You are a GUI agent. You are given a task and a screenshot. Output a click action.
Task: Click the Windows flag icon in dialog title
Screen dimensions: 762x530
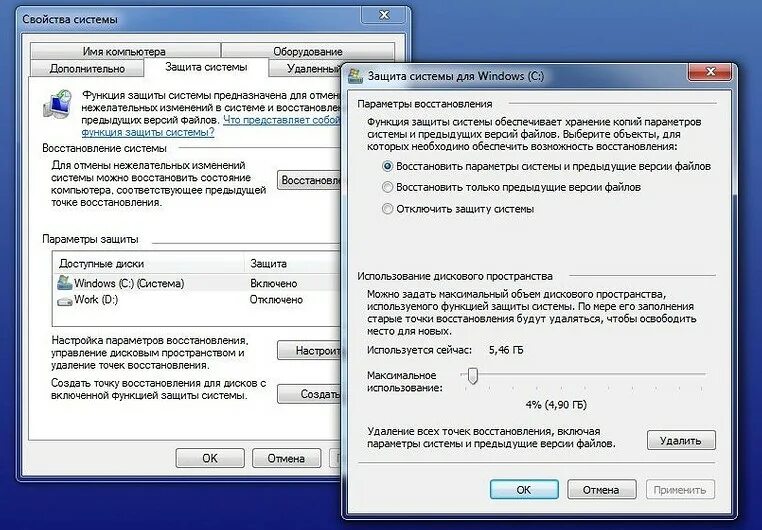356,76
